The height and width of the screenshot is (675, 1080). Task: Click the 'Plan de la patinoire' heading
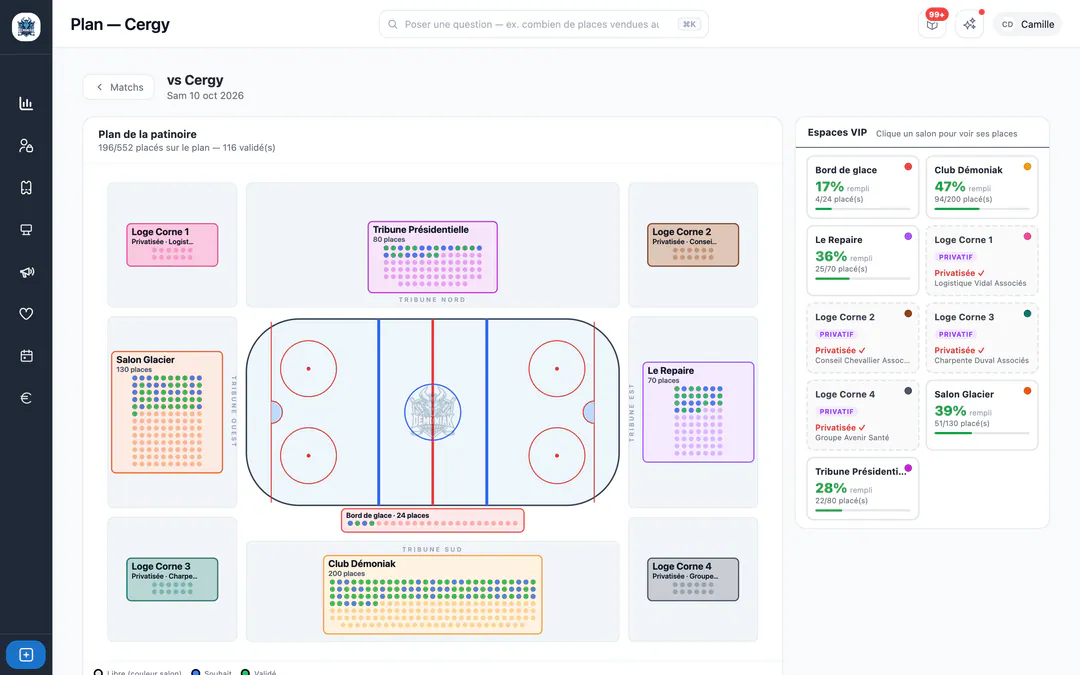pos(147,134)
